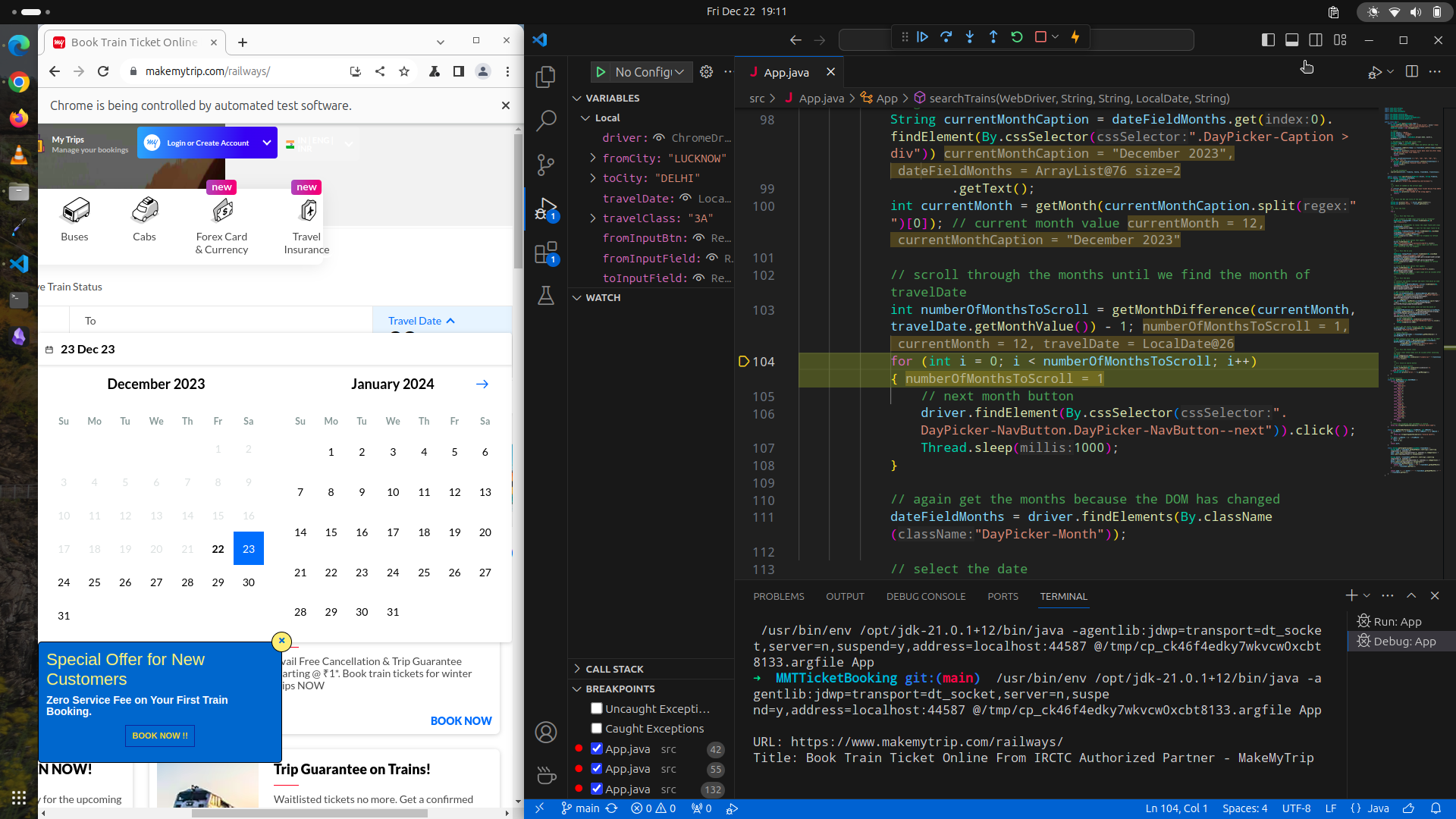This screenshot has height=819, width=1456.
Task: Open launch configuration gear settings
Action: [706, 72]
